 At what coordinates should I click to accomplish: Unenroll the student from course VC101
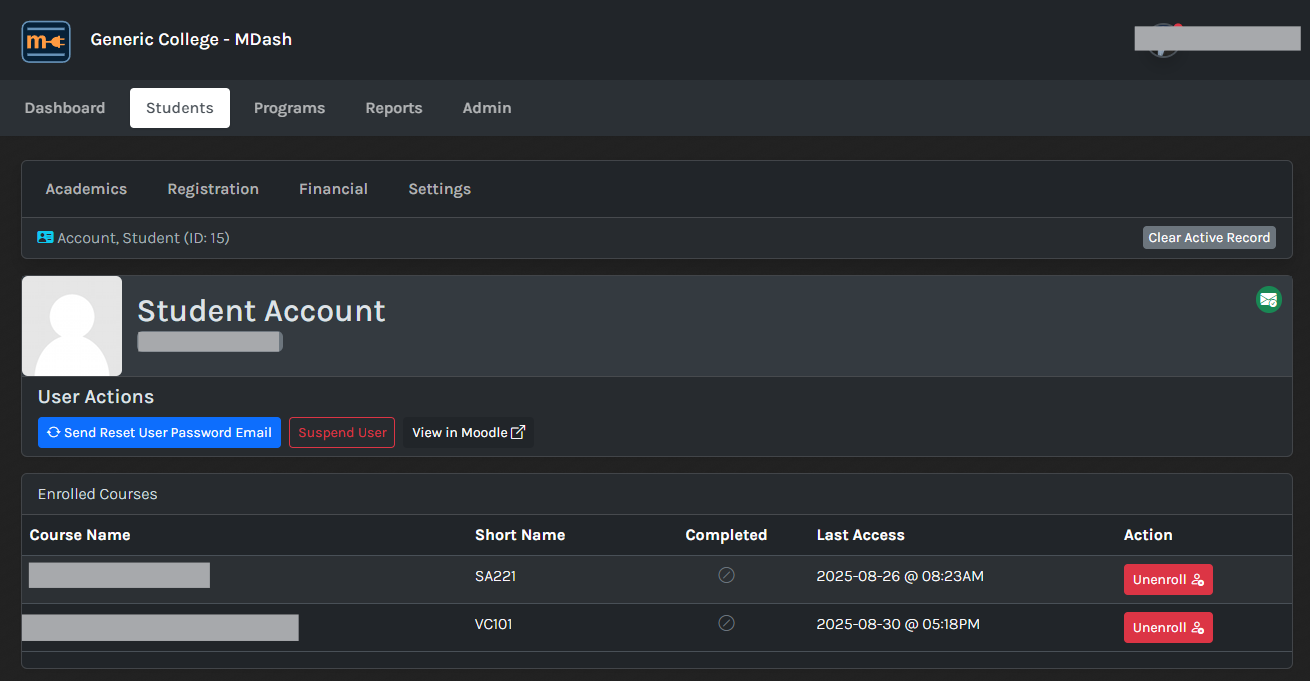point(1167,628)
